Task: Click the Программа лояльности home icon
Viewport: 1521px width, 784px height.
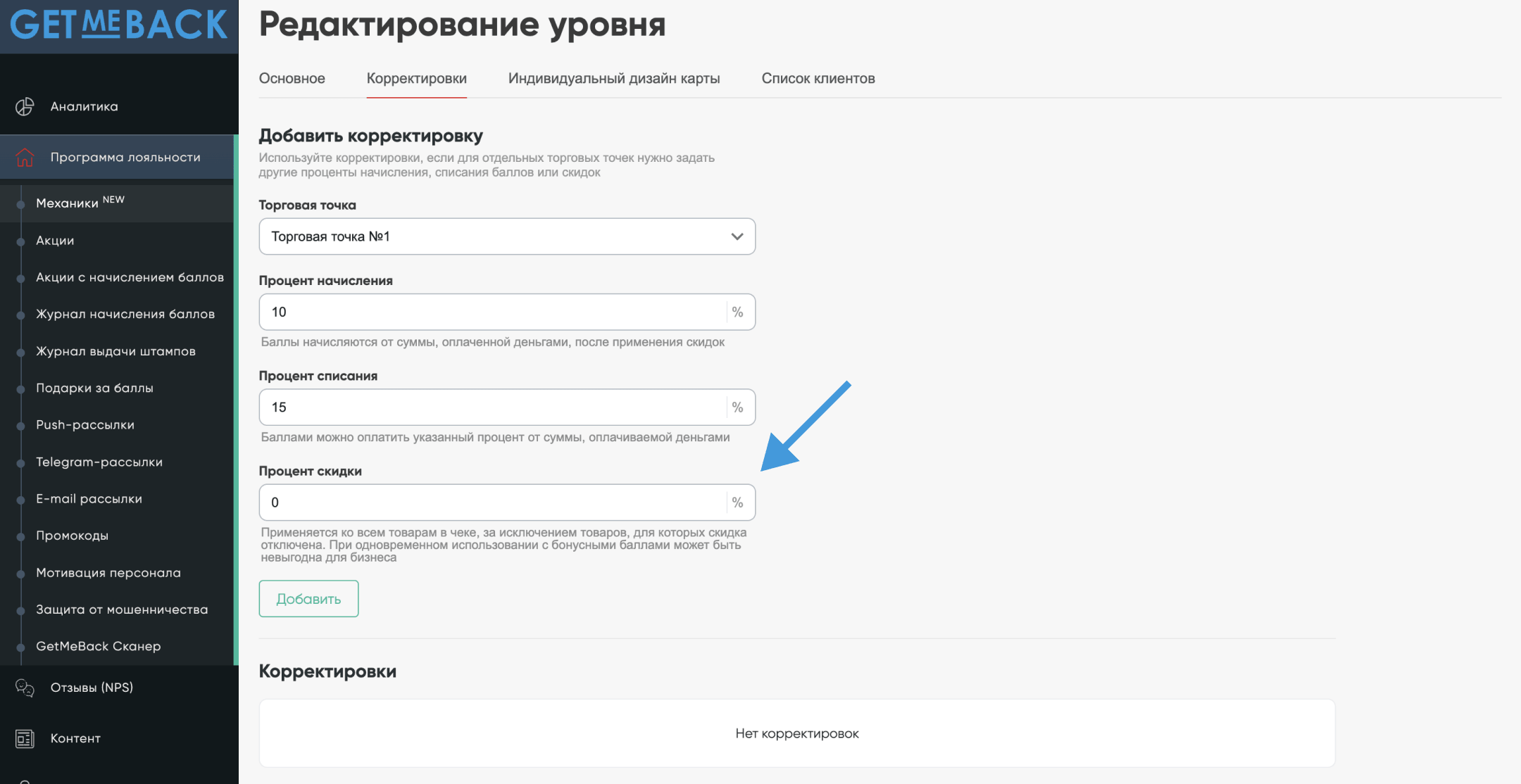Action: tap(25, 158)
